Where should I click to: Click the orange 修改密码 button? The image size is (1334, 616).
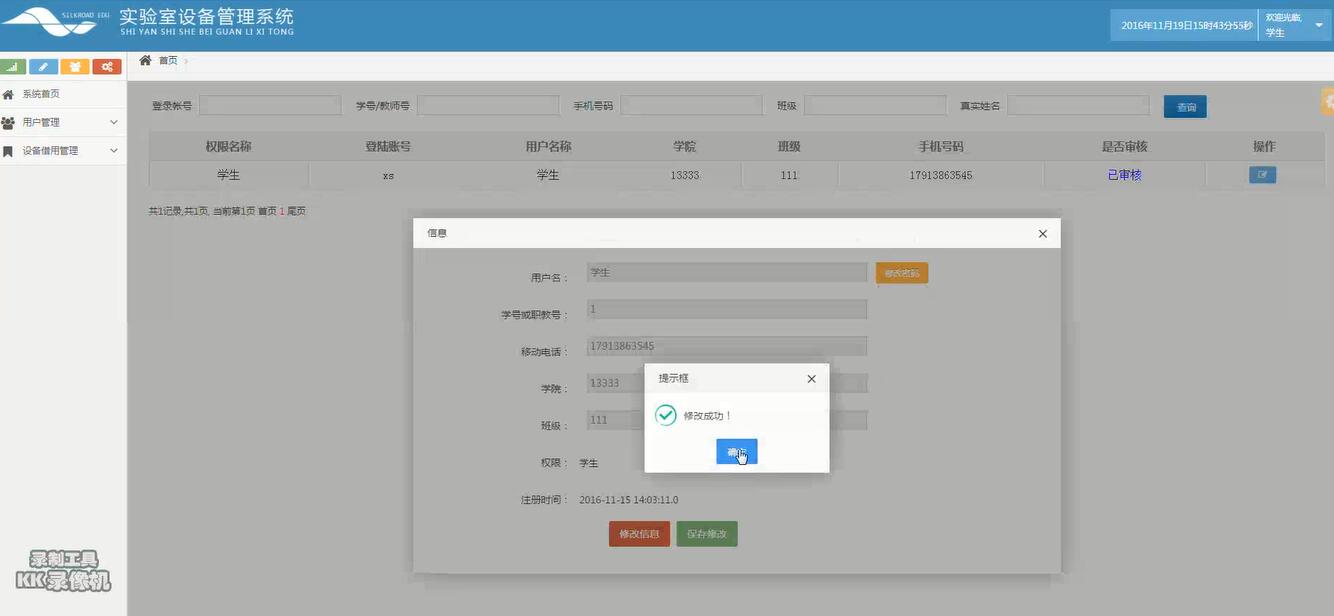[902, 270]
